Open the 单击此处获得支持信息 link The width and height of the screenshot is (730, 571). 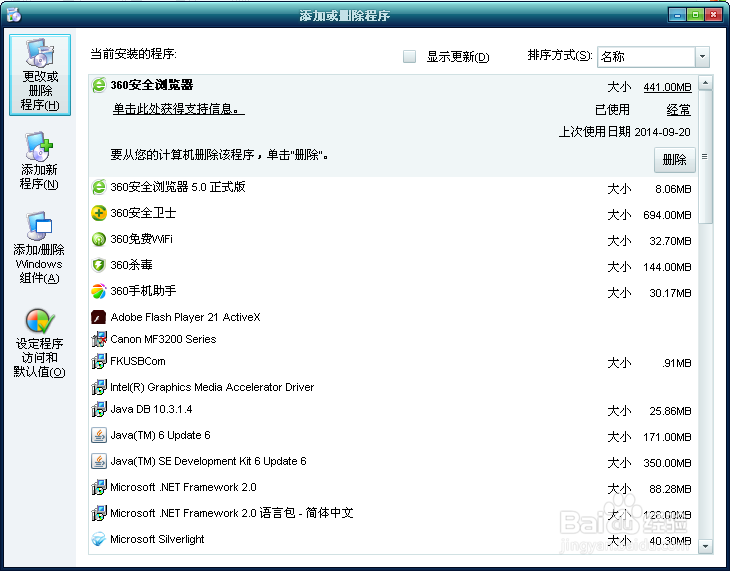click(x=178, y=109)
